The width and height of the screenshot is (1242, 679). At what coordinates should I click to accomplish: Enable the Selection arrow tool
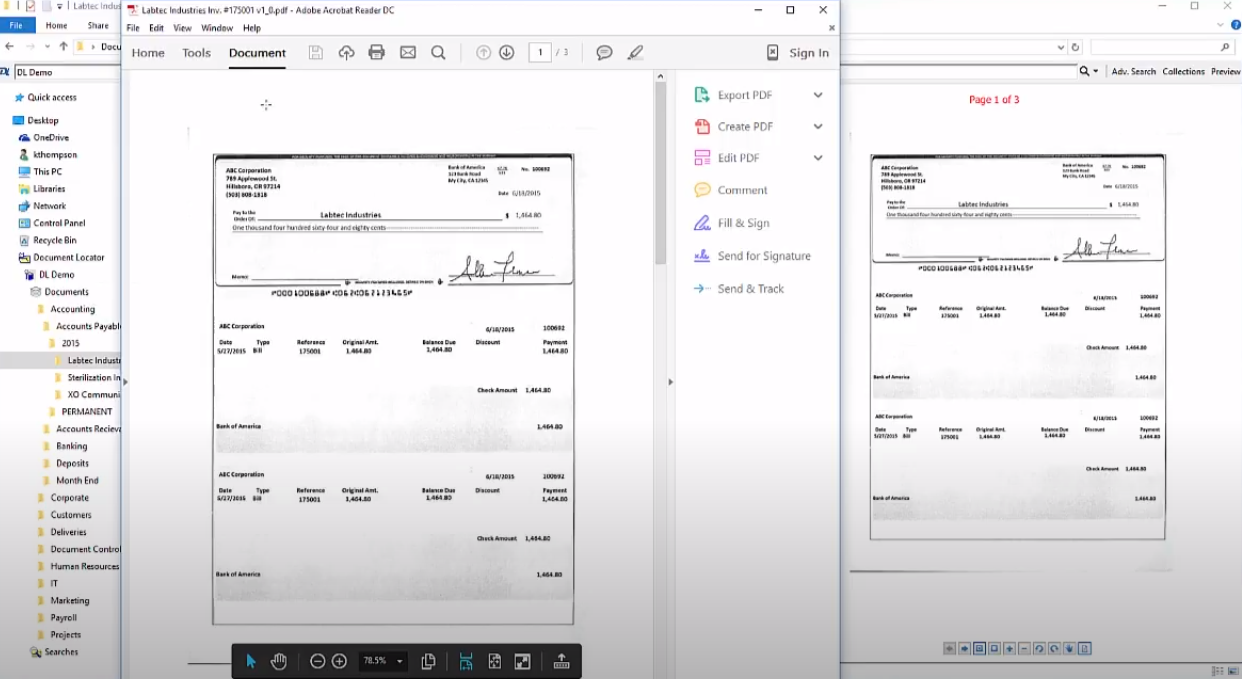tap(252, 661)
